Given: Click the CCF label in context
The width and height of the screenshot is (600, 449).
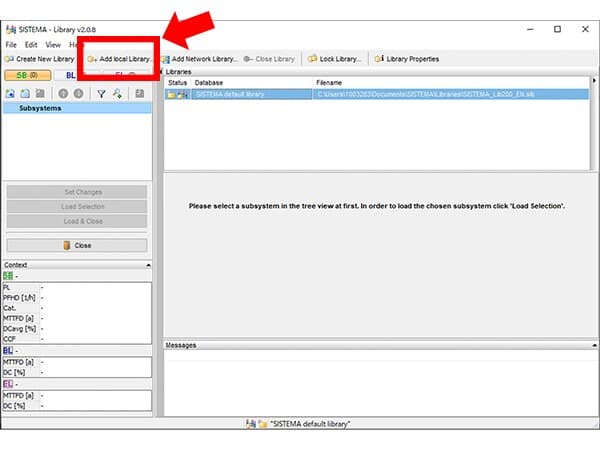Looking at the screenshot, I should click(9, 339).
